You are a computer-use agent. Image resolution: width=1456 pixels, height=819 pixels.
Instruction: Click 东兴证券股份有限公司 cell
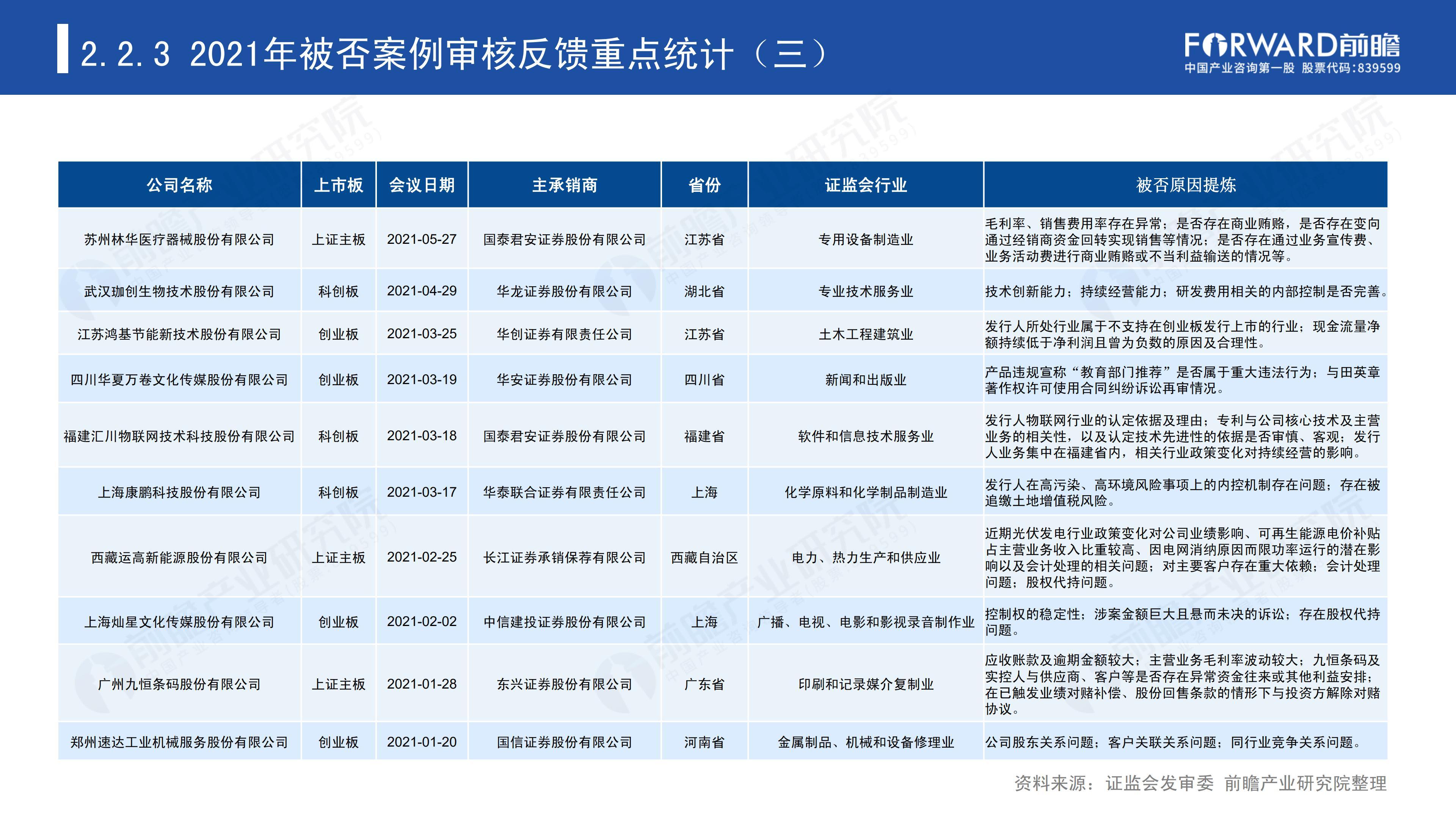[x=564, y=684]
